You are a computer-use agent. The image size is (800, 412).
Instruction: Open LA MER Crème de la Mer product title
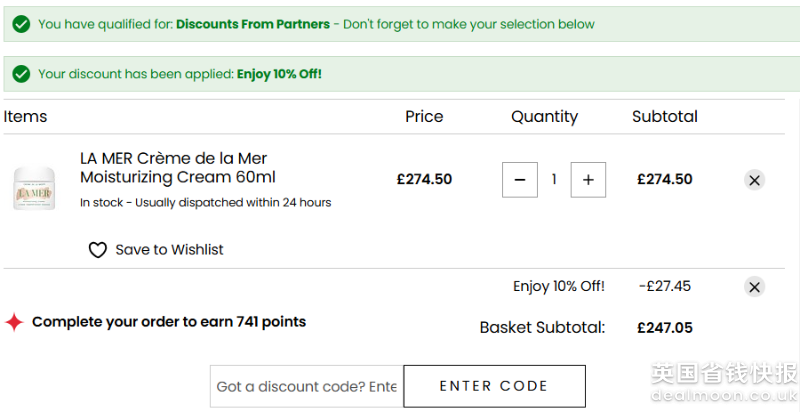177,168
